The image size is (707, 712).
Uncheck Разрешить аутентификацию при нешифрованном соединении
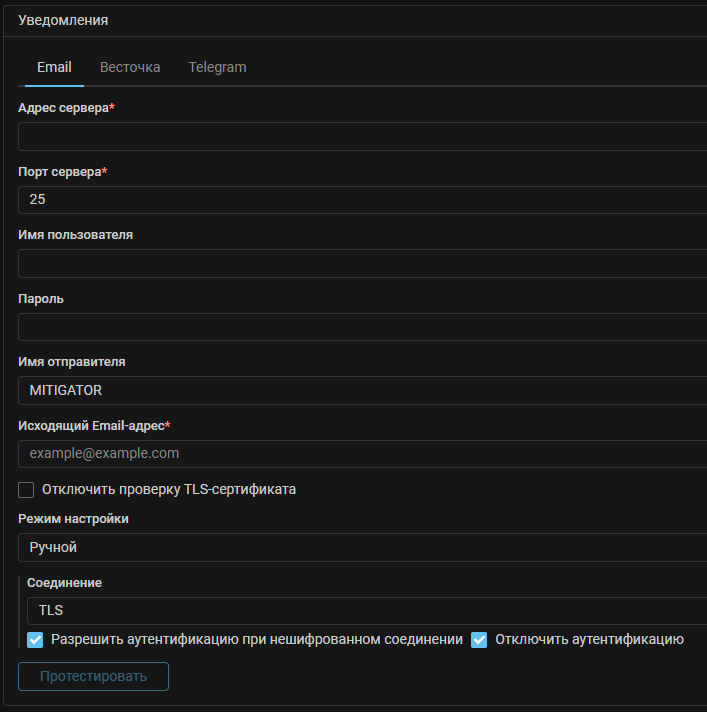[36, 639]
